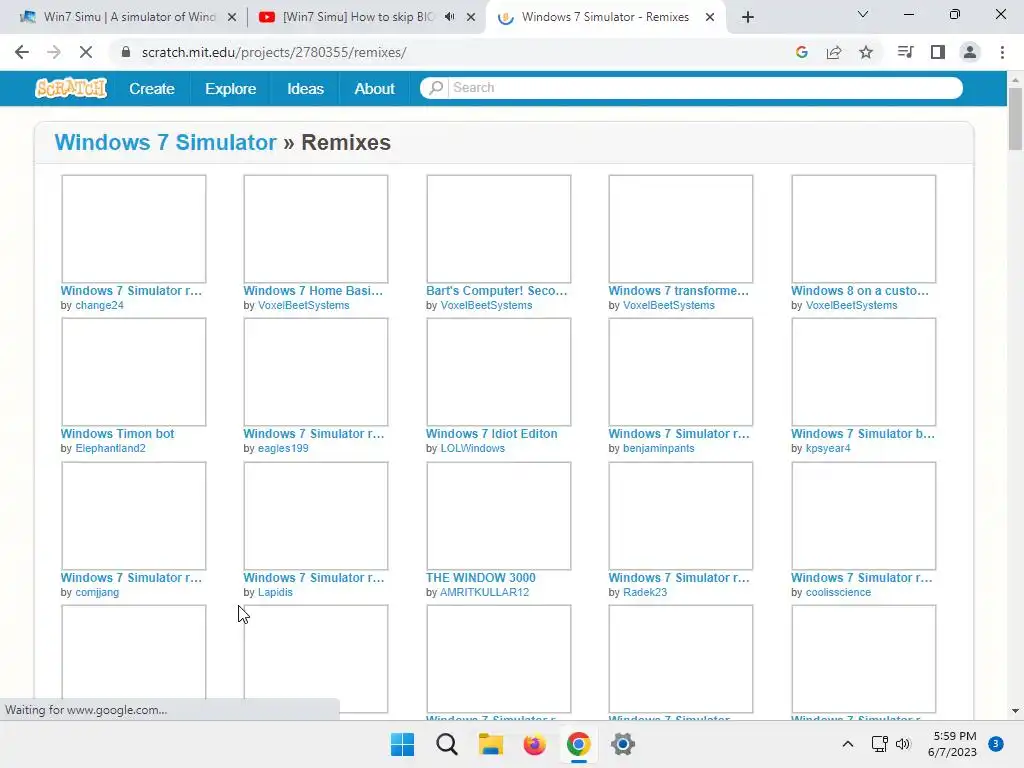Open Windows 7 Simulator b... by kpsyear4
The image size is (1024, 768).
coord(863,434)
